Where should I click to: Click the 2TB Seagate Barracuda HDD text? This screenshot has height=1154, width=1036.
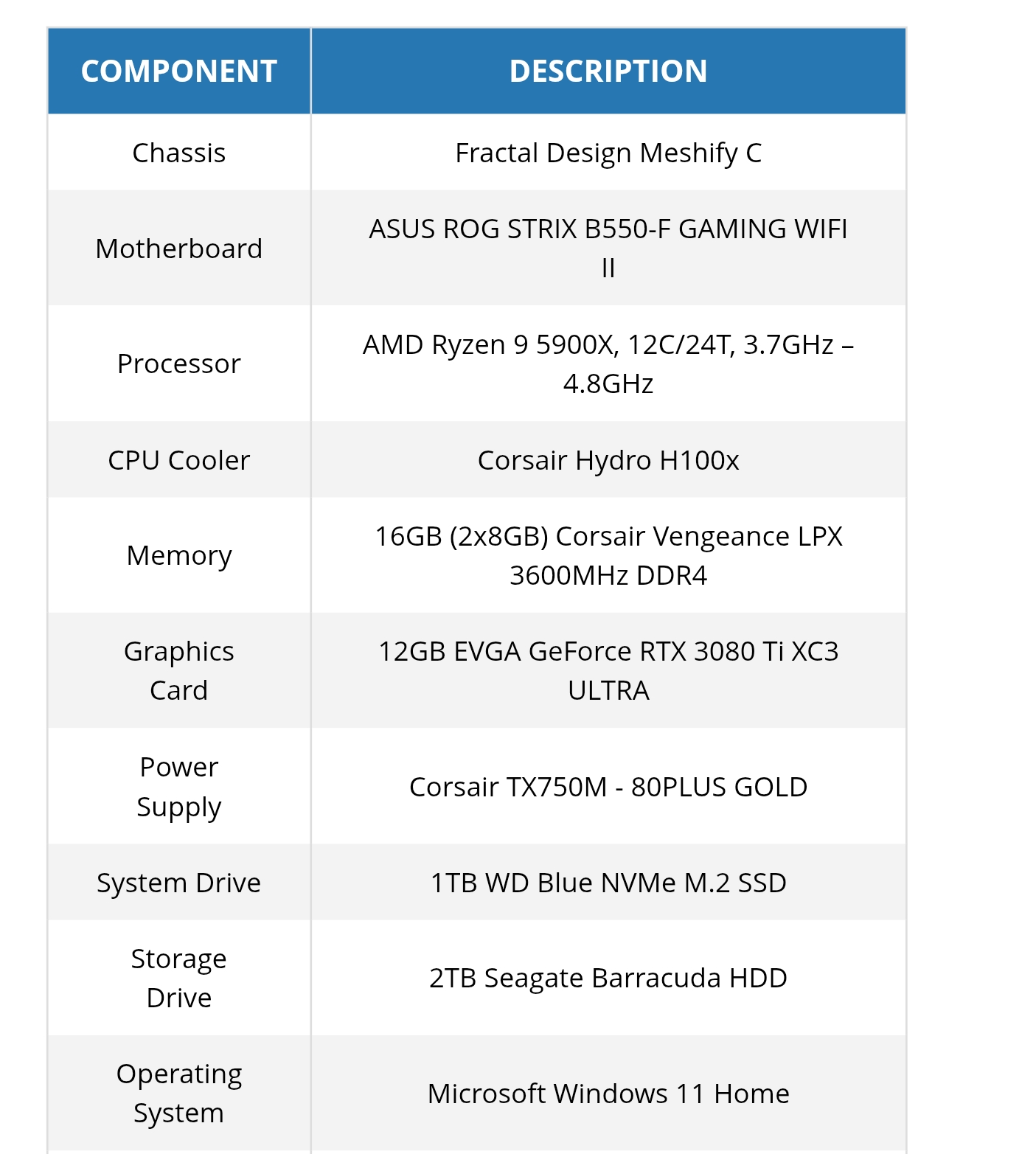tap(608, 978)
